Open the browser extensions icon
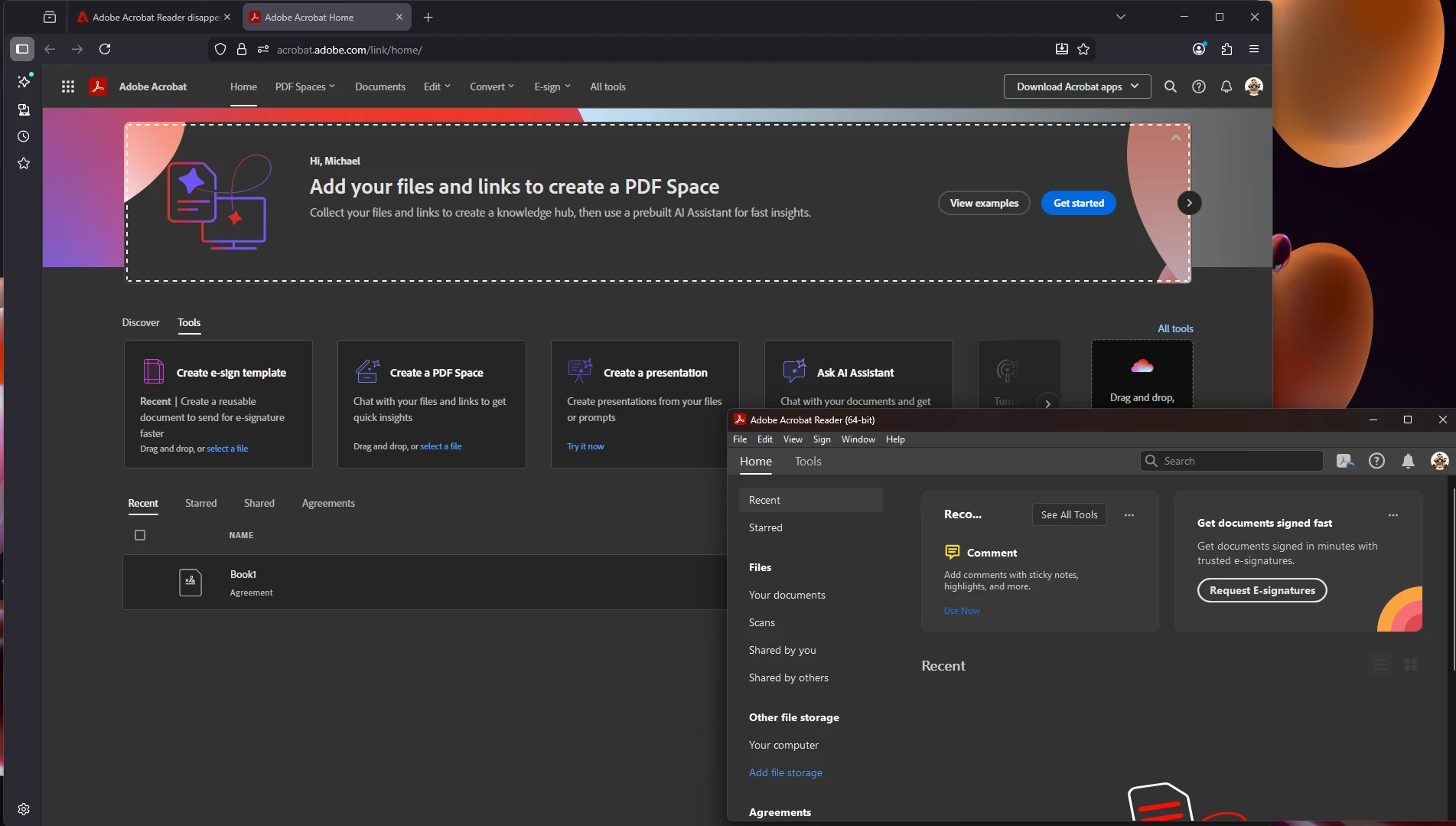 (1226, 49)
